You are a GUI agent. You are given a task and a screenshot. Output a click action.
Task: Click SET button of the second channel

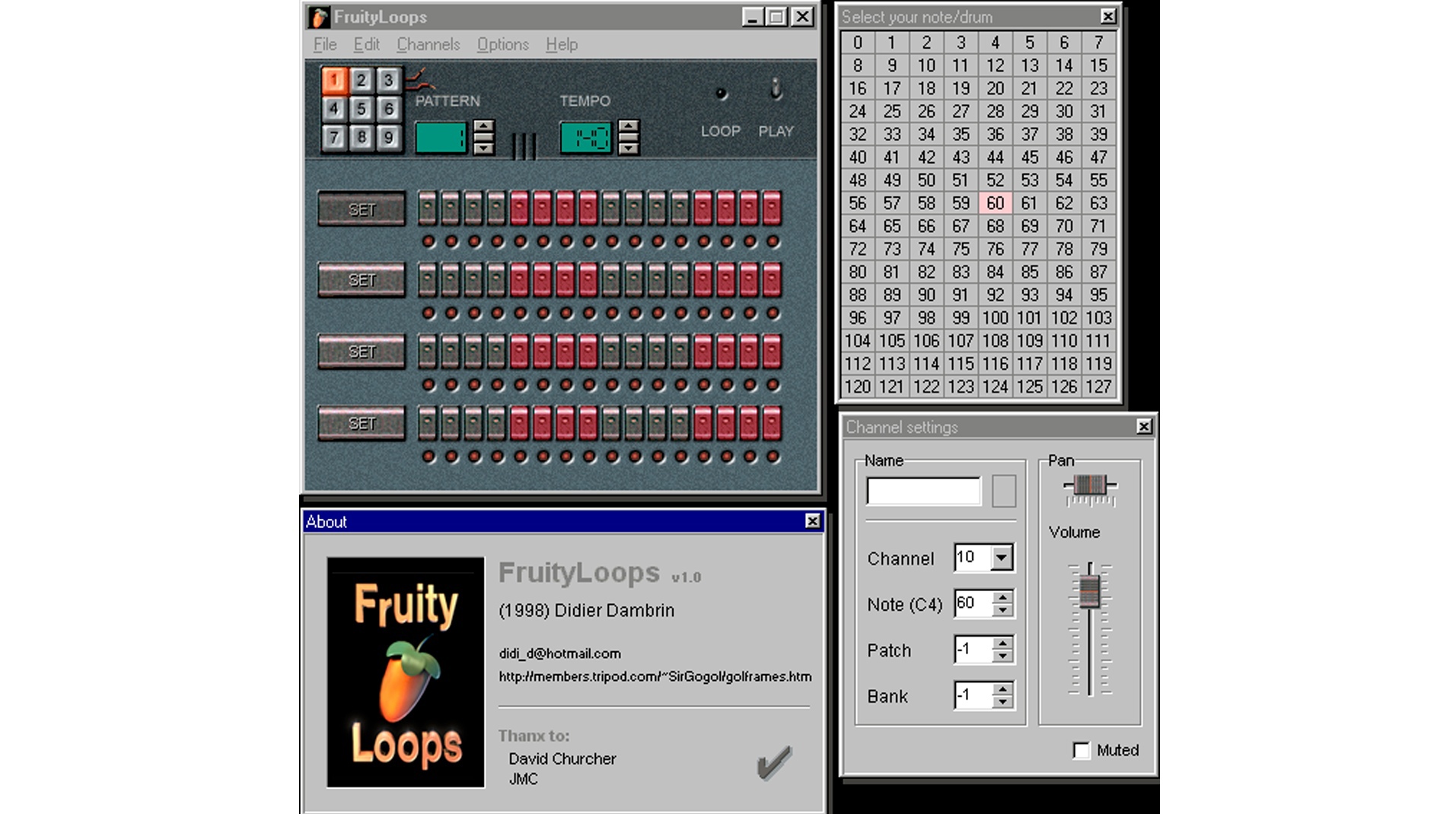pos(362,280)
